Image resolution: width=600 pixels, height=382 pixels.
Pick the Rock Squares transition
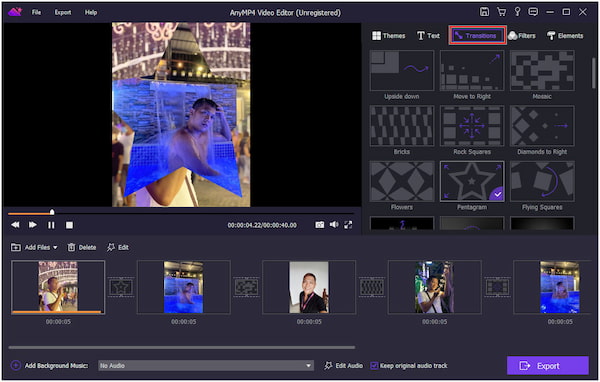coord(472,126)
